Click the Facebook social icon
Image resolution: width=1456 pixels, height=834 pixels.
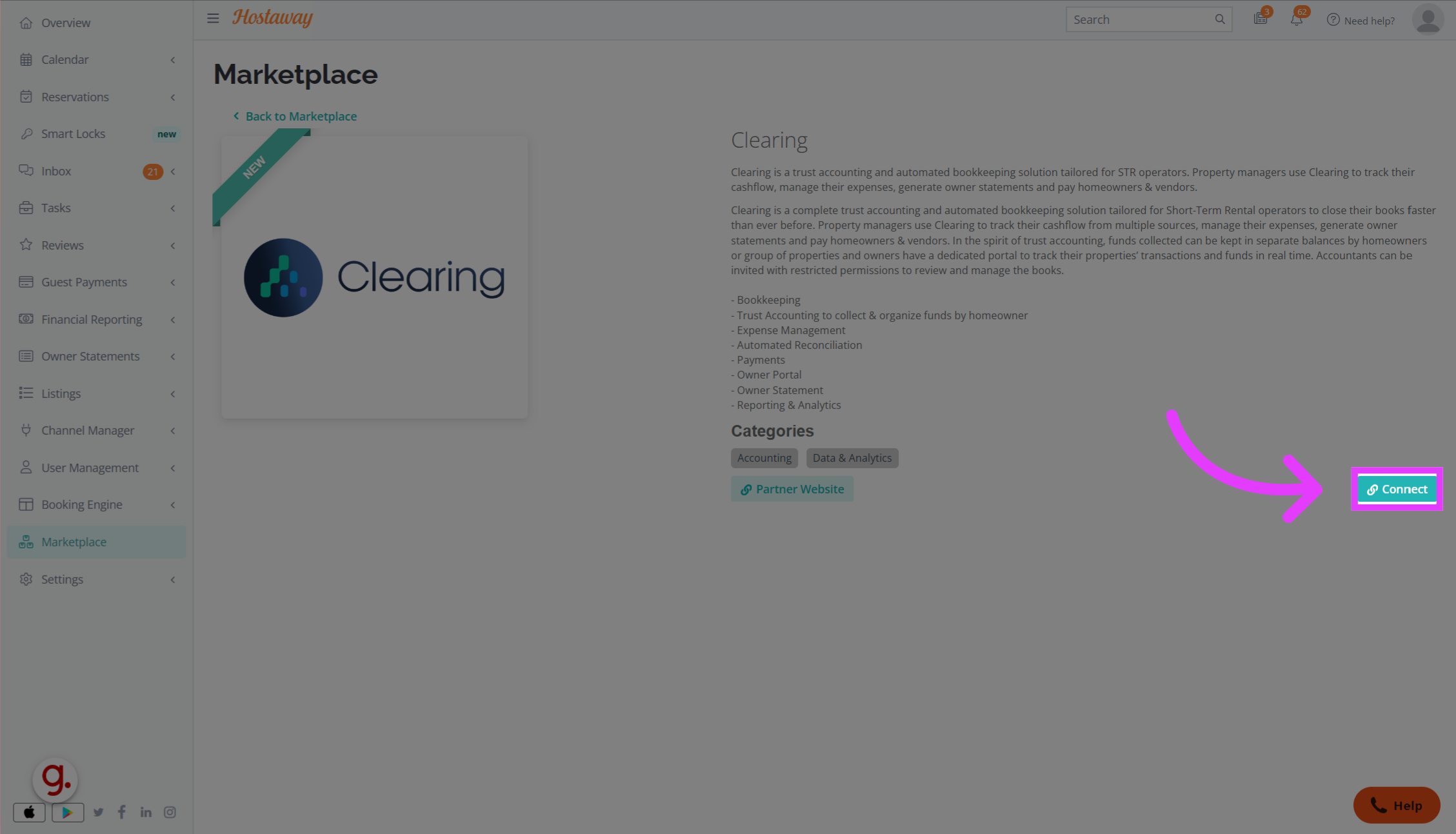coord(122,812)
